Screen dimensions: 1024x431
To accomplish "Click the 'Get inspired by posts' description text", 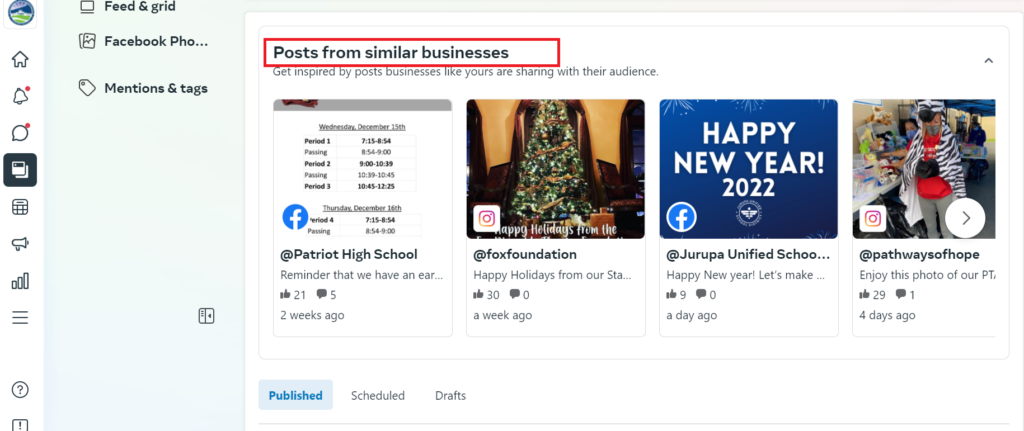I will tap(466, 71).
